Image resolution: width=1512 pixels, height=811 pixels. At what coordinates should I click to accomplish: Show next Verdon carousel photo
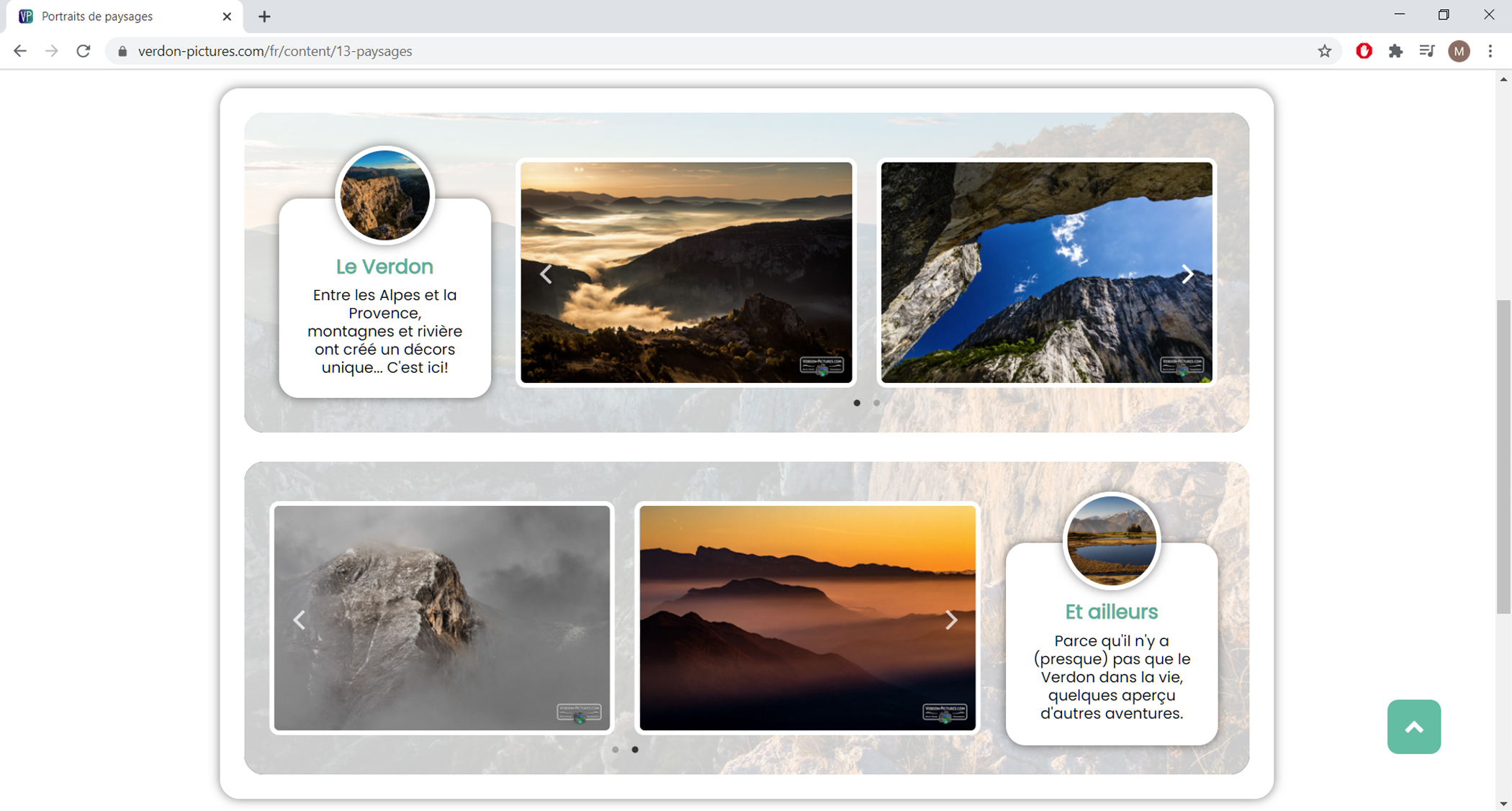(1187, 274)
